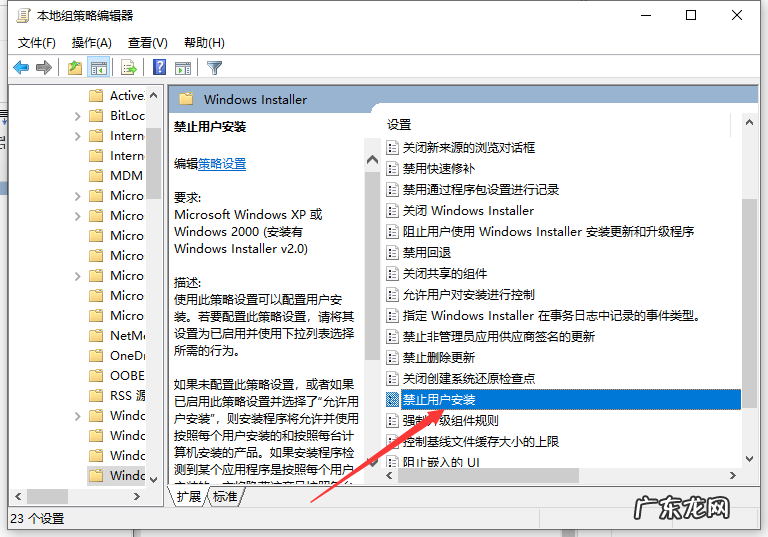Select the RSS 源 tree folder

[x=117, y=395]
